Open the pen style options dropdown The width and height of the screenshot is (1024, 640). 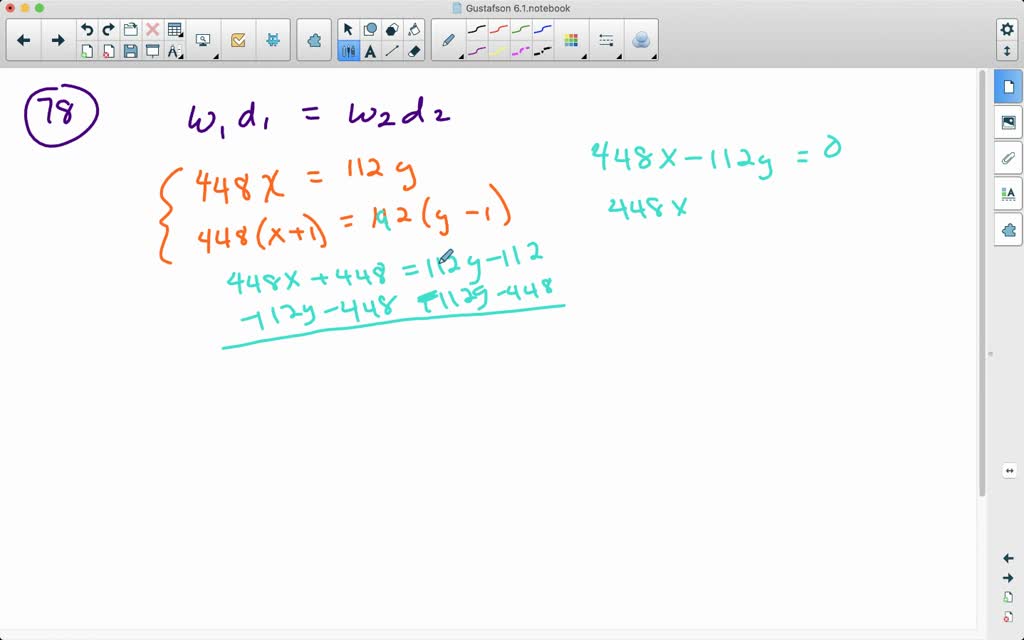point(461,58)
